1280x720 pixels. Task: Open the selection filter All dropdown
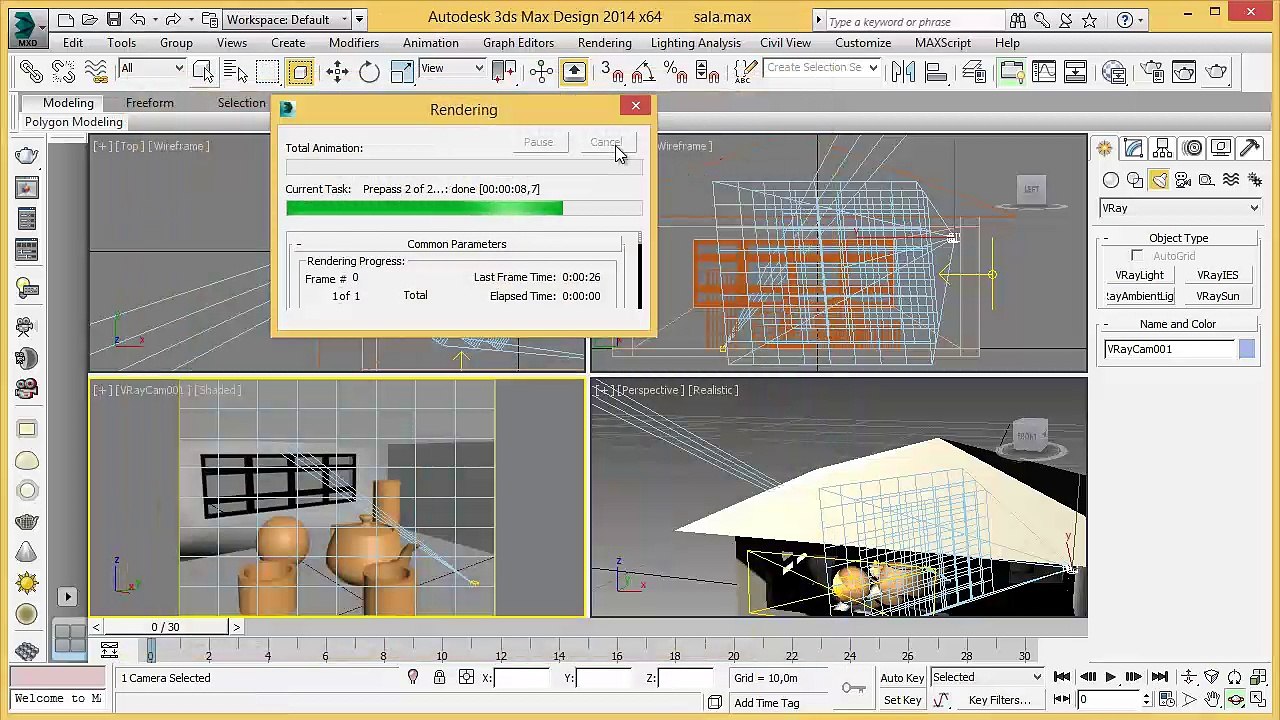tap(152, 68)
